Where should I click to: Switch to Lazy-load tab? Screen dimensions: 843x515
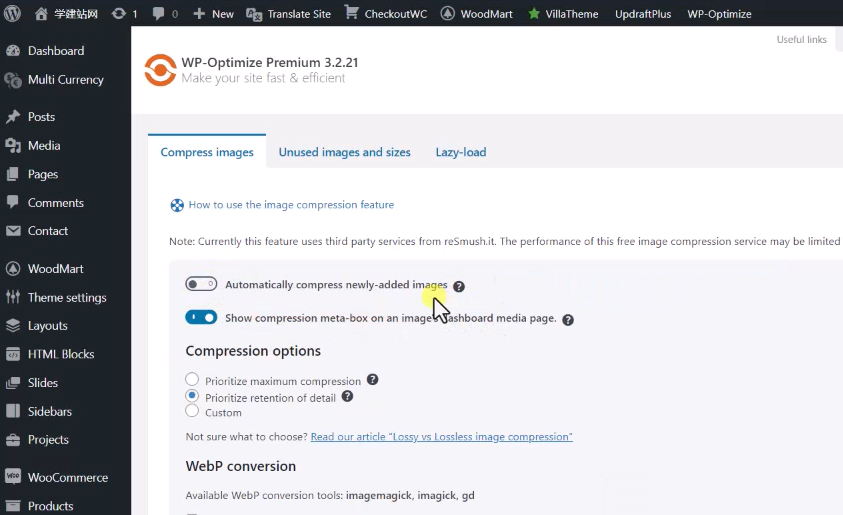click(461, 152)
